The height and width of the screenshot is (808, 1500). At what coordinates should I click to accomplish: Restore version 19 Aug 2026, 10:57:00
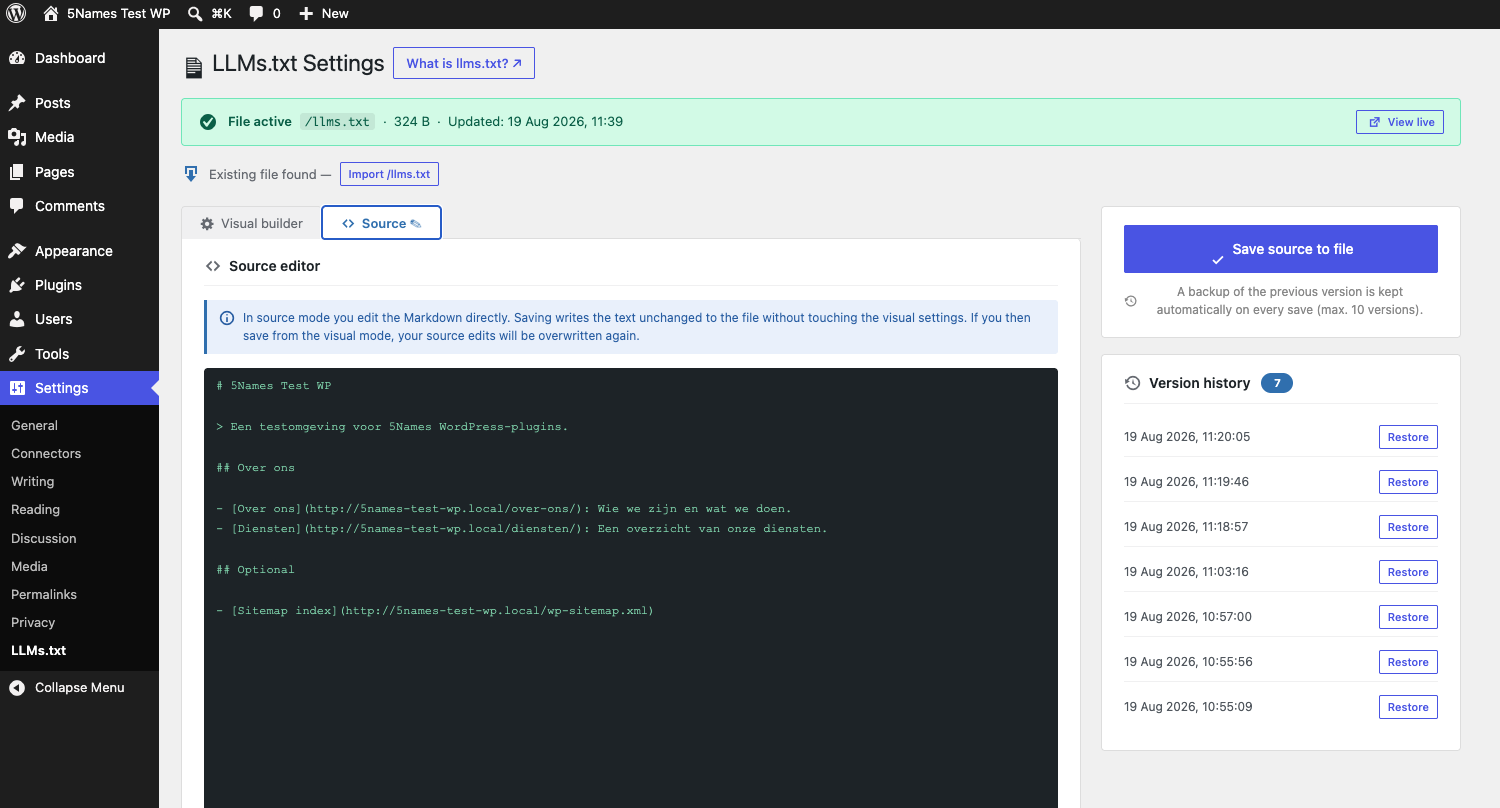pyautogui.click(x=1408, y=617)
